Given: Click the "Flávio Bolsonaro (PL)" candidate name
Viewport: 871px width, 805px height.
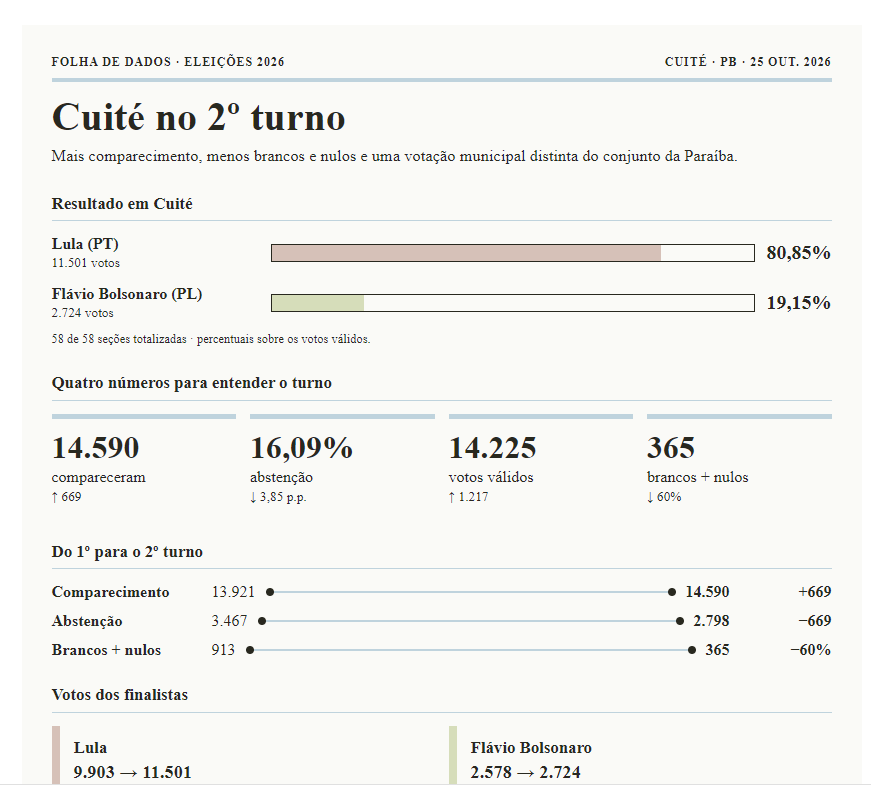Looking at the screenshot, I should tap(127, 294).
